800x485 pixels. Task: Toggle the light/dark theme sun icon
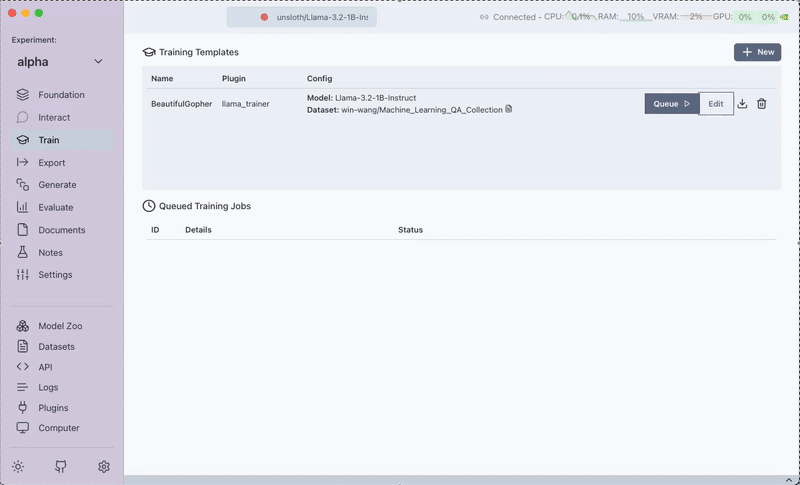pos(18,467)
